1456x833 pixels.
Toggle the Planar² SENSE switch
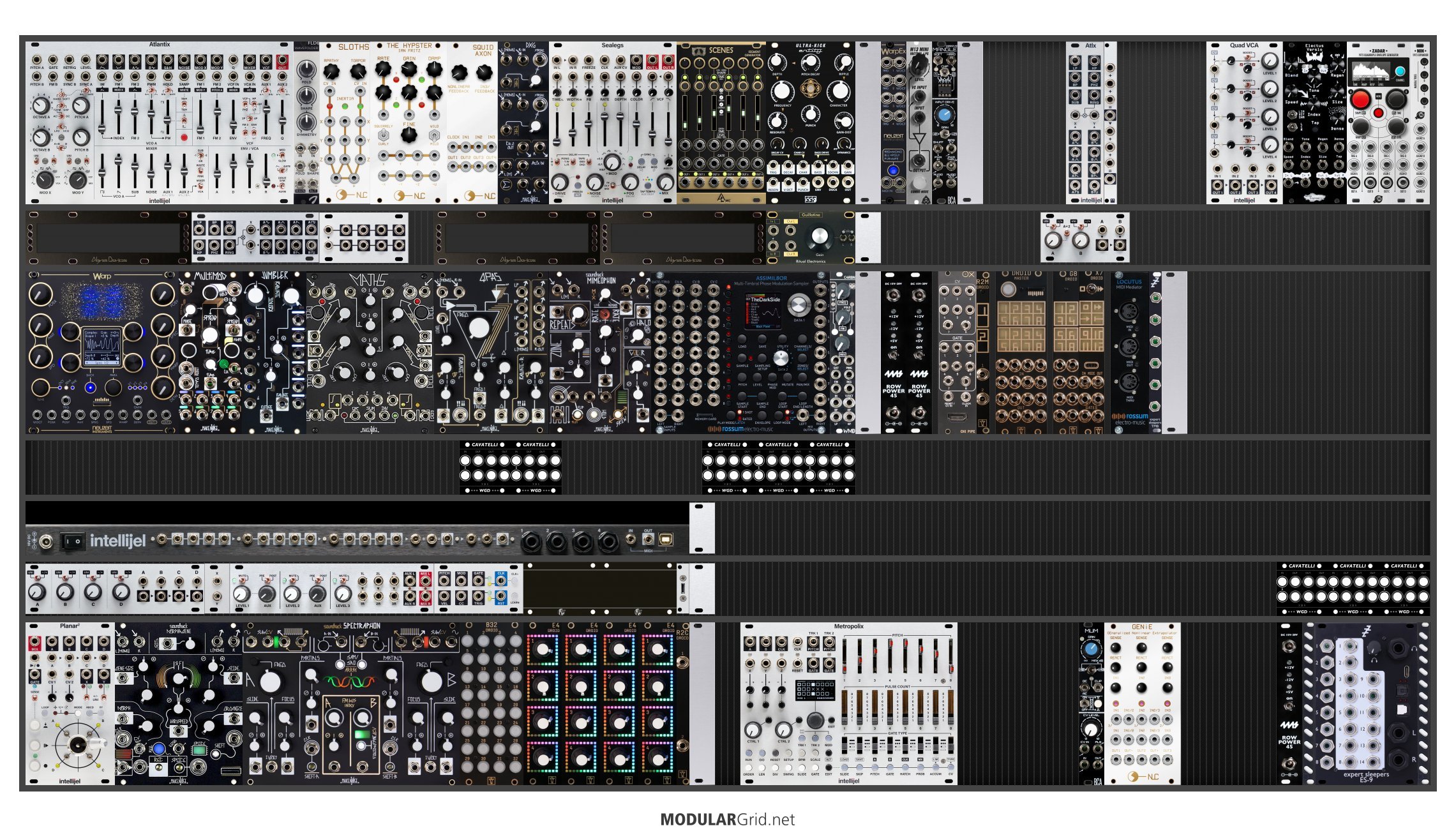click(35, 698)
